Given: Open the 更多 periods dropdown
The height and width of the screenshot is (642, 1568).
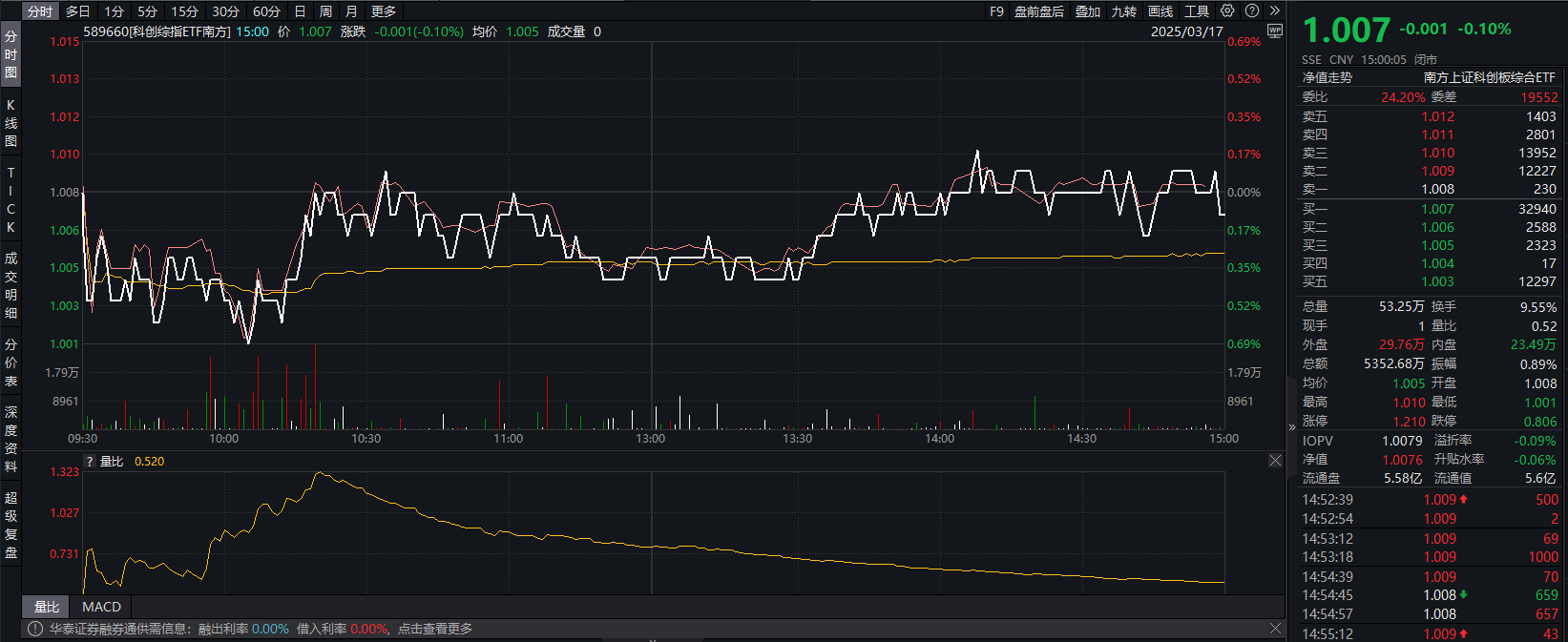Looking at the screenshot, I should [384, 11].
